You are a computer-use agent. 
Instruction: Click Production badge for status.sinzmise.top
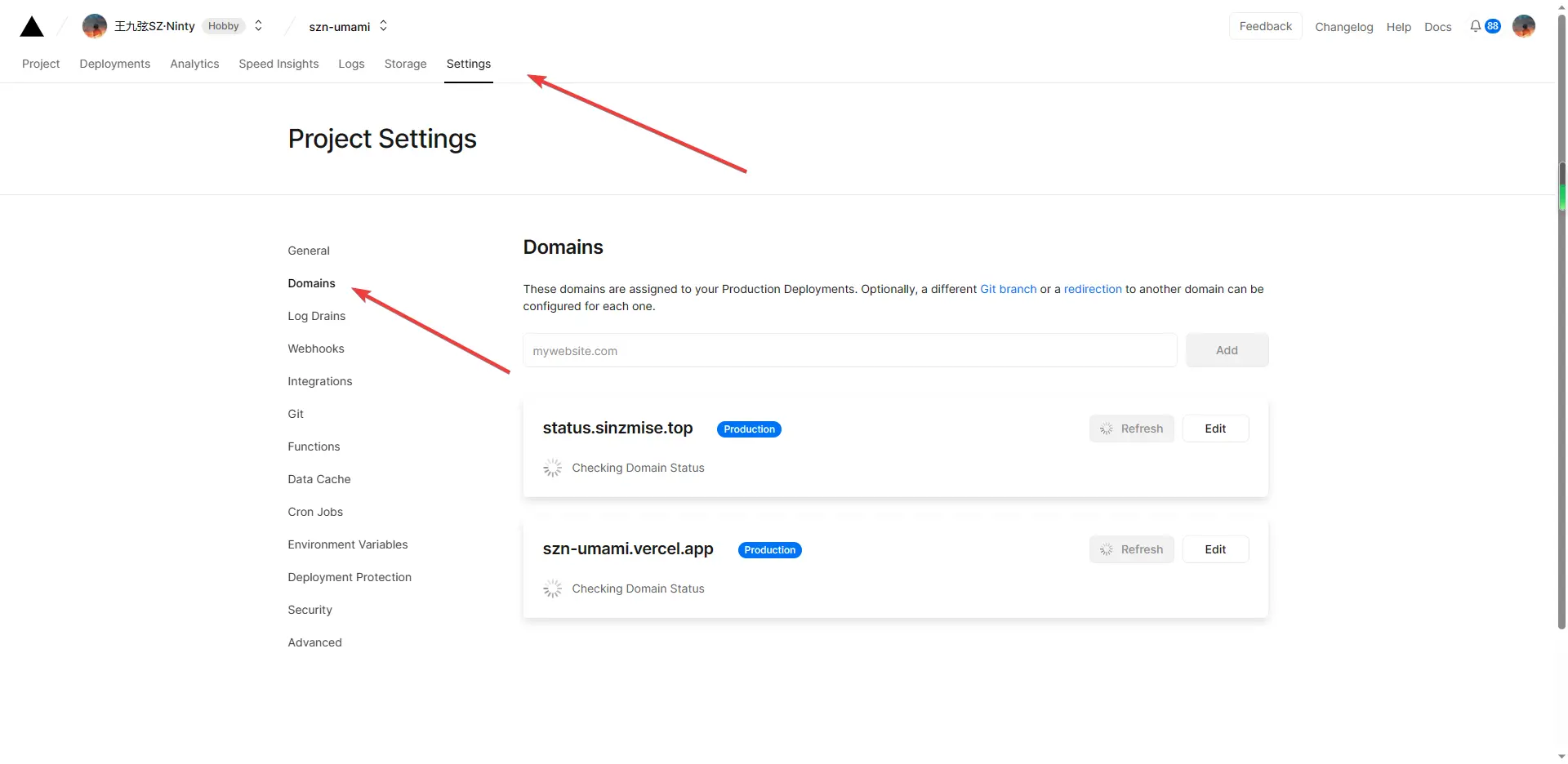749,429
